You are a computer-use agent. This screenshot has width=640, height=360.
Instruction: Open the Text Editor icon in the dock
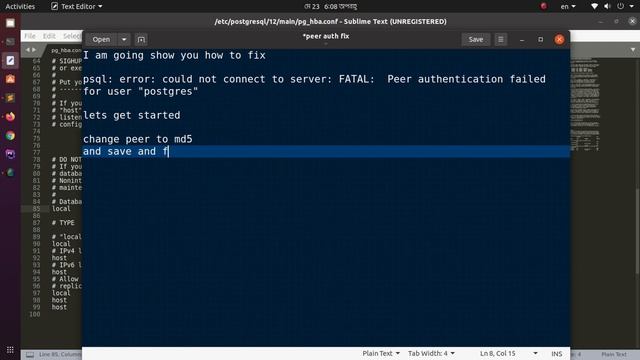pyautogui.click(x=10, y=60)
